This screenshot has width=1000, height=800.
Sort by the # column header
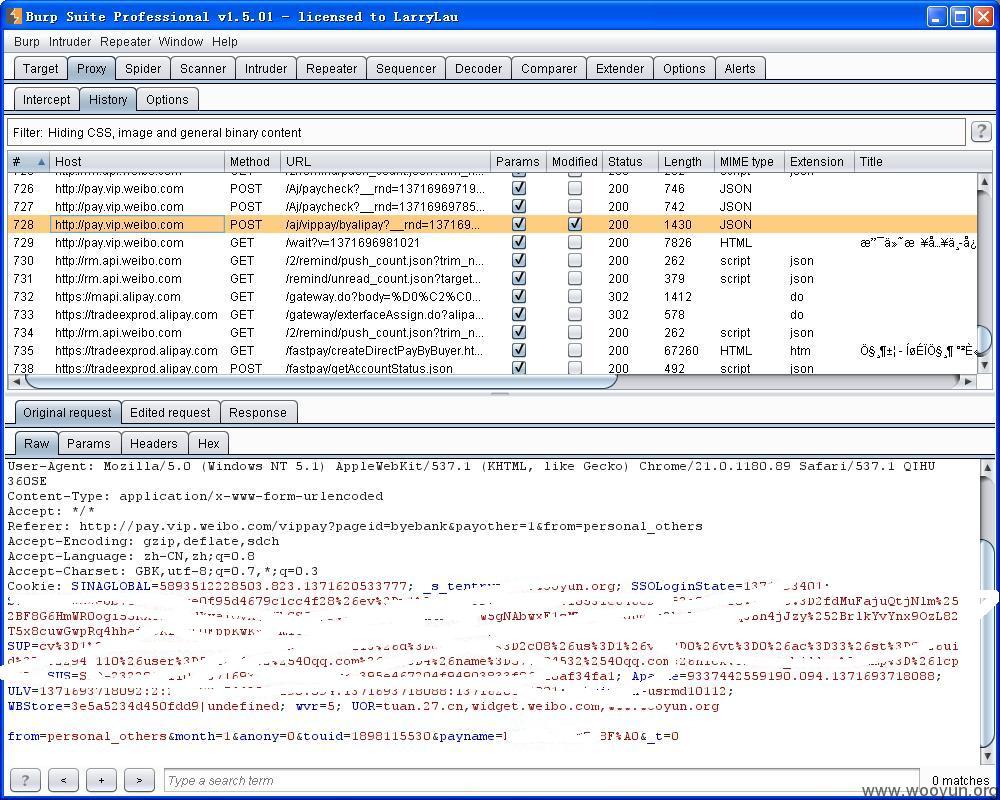[x=29, y=161]
